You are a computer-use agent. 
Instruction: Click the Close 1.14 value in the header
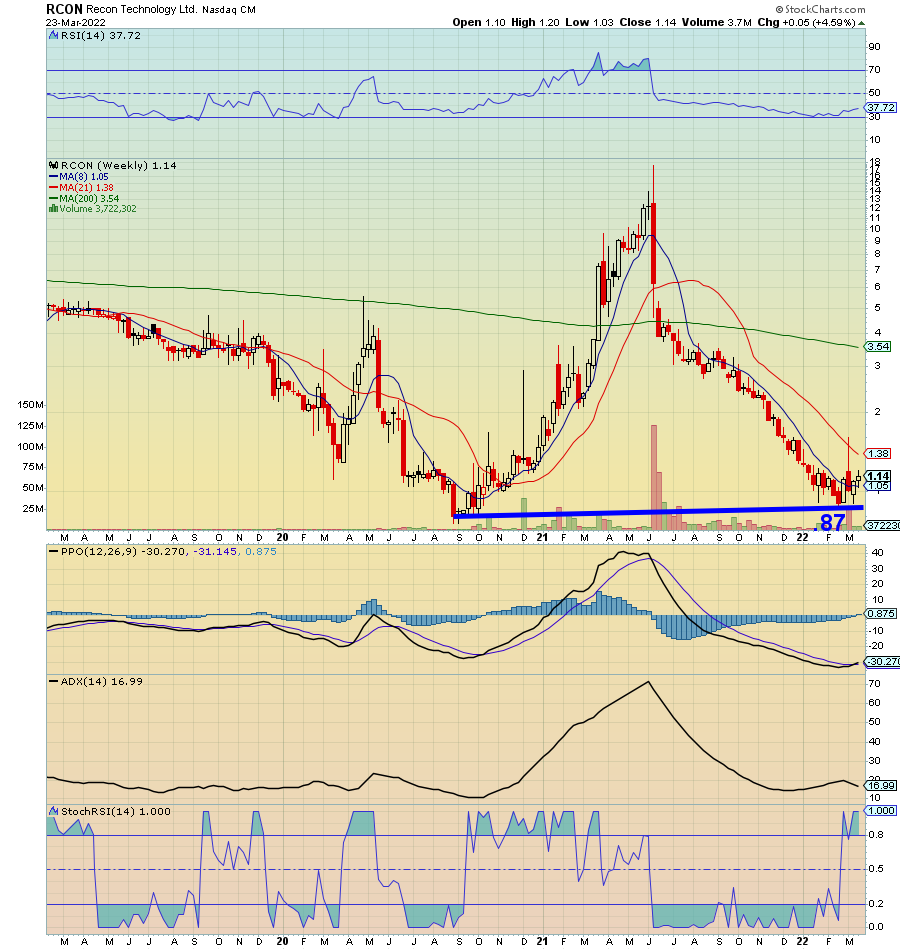648,22
